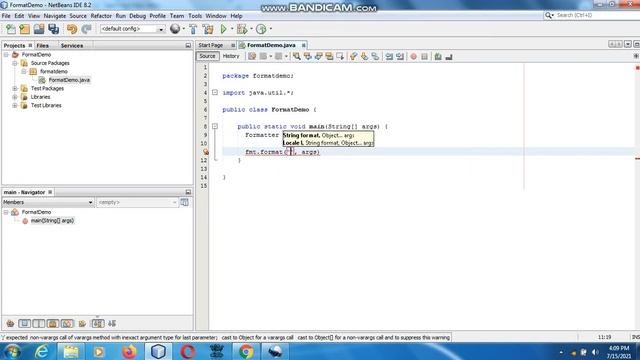Click the Profile Project icon
This screenshot has height=360, width=640.
tap(261, 29)
